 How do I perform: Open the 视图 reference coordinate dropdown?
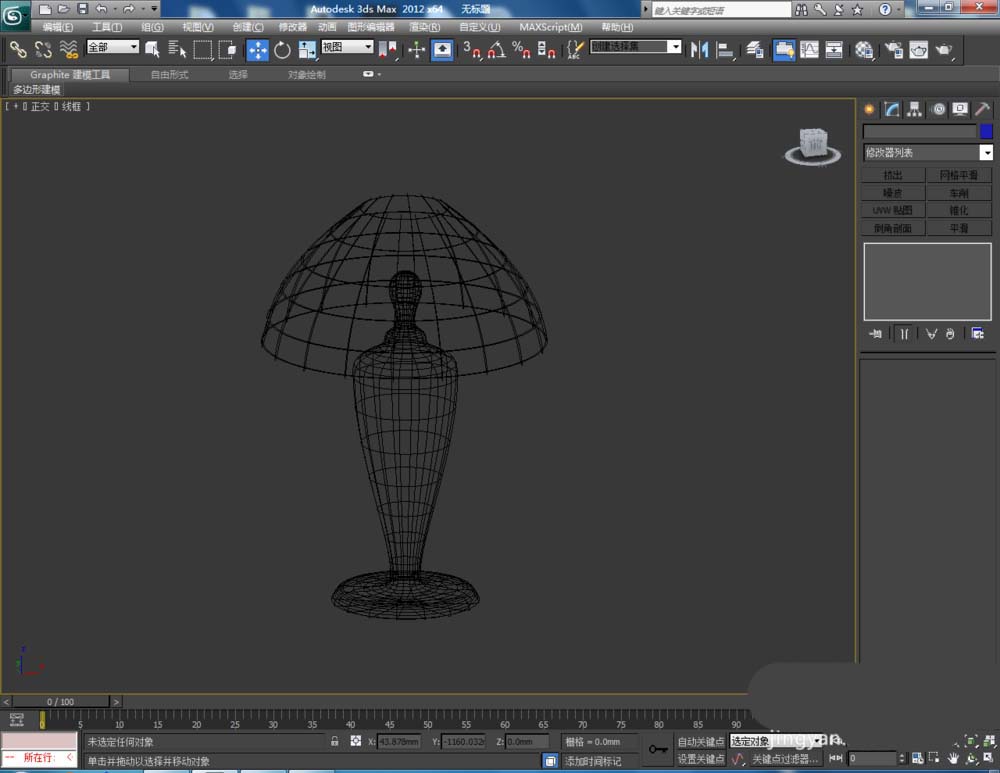(x=347, y=47)
